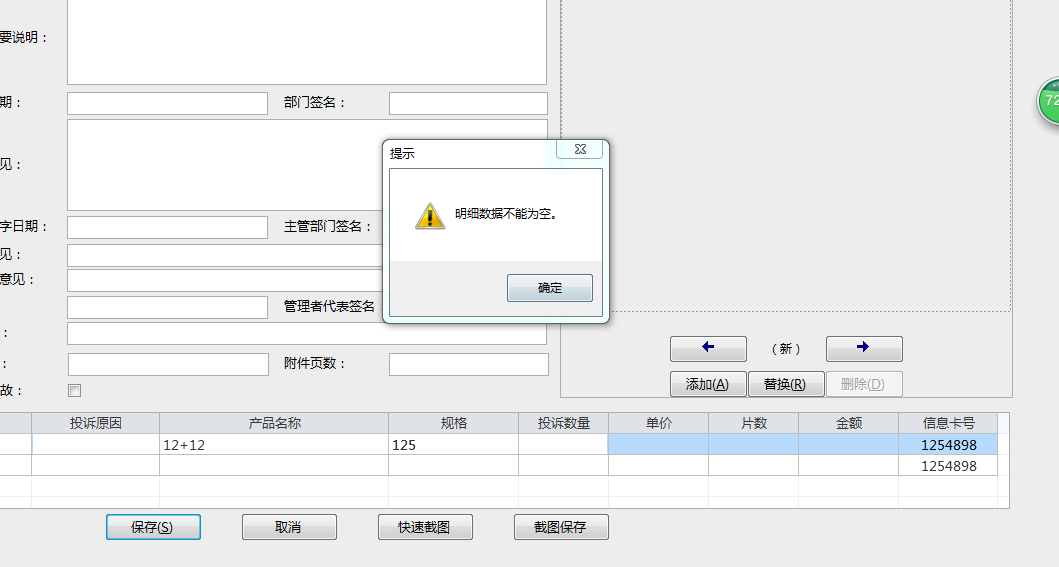This screenshot has height=567, width=1059.
Task: Click the left arrow navigation button
Action: [708, 348]
